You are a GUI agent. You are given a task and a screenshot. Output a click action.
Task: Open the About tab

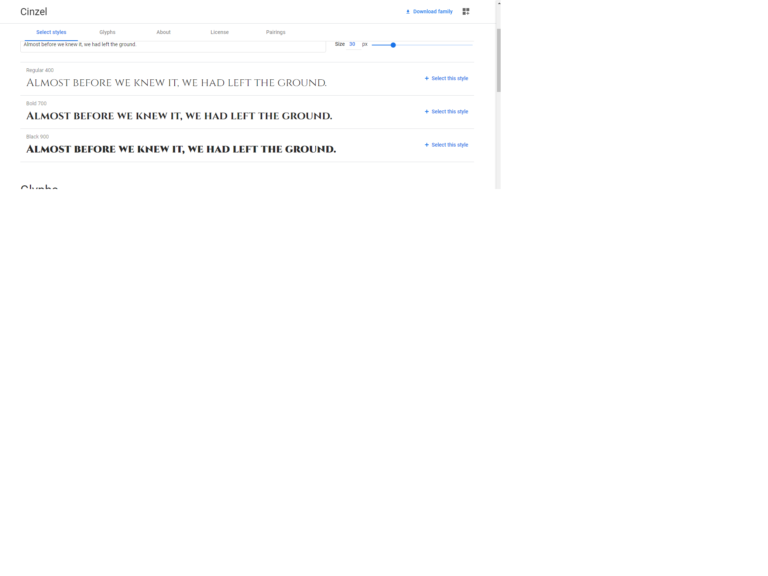tap(163, 32)
